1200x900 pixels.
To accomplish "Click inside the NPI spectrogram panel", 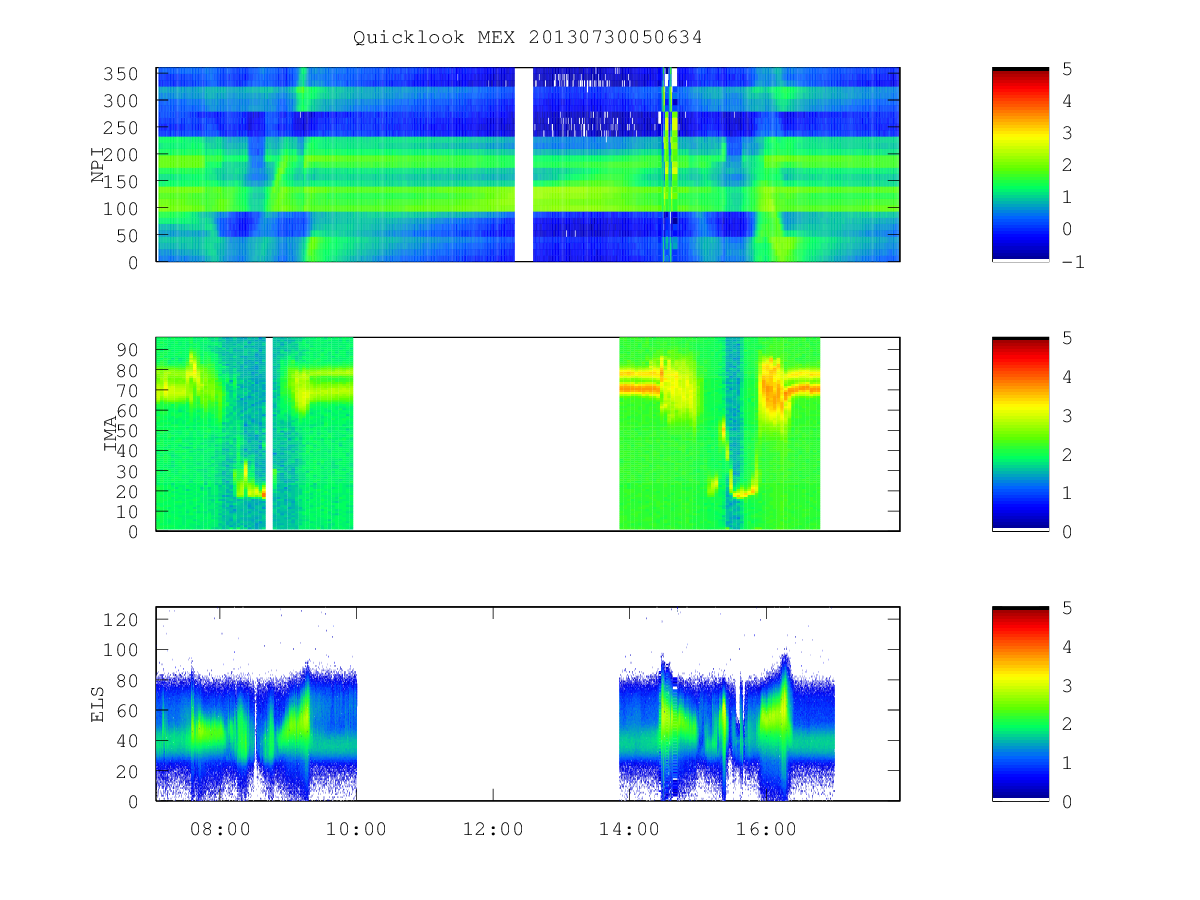I will [528, 165].
